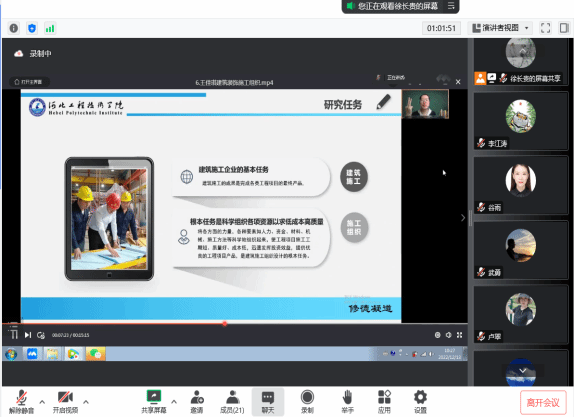Open the 成员(21) participants list

point(232,402)
